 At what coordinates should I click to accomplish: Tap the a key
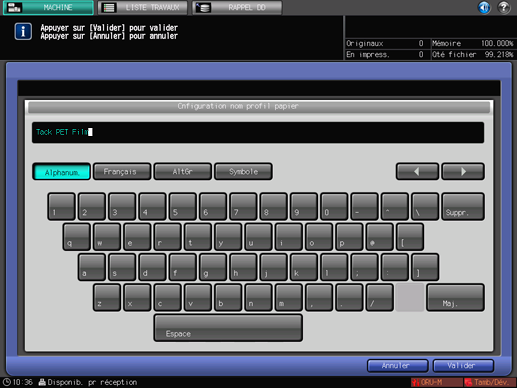[92, 267]
